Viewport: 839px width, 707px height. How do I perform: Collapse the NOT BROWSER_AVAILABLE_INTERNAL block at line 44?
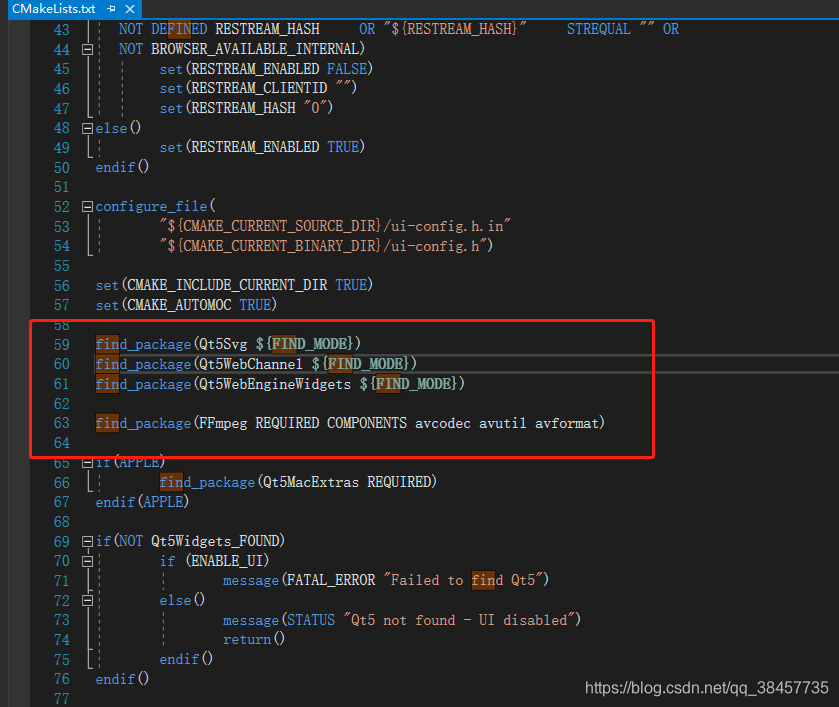[x=87, y=48]
